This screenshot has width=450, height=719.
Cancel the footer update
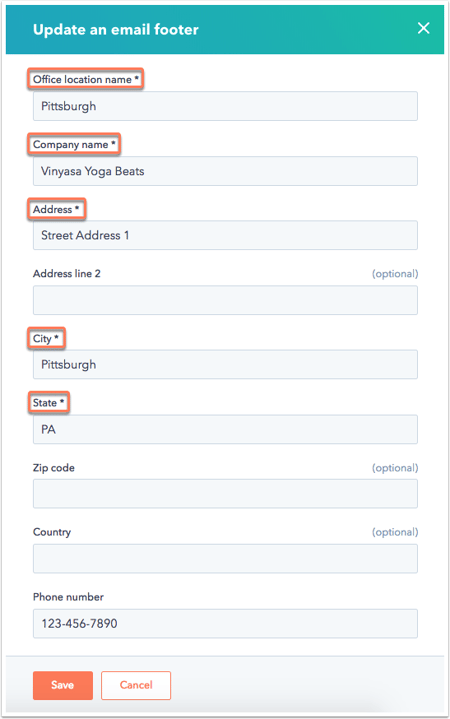(136, 686)
